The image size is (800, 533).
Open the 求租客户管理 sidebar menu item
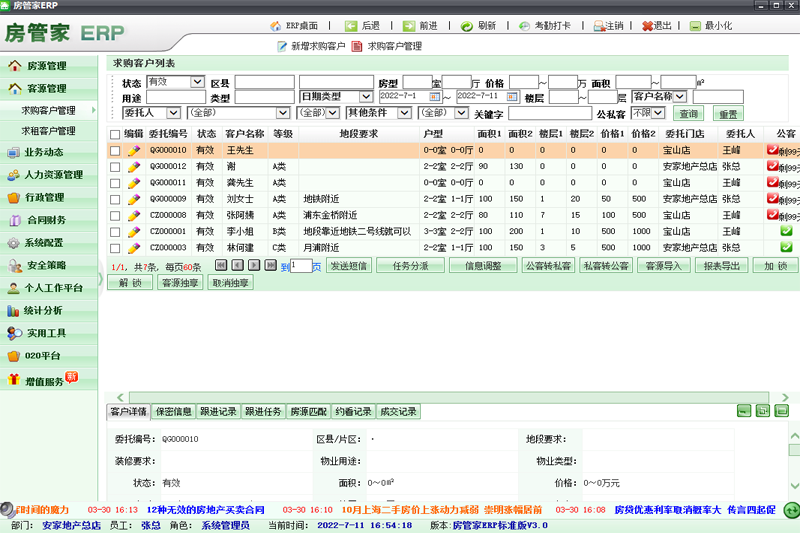[x=48, y=131]
